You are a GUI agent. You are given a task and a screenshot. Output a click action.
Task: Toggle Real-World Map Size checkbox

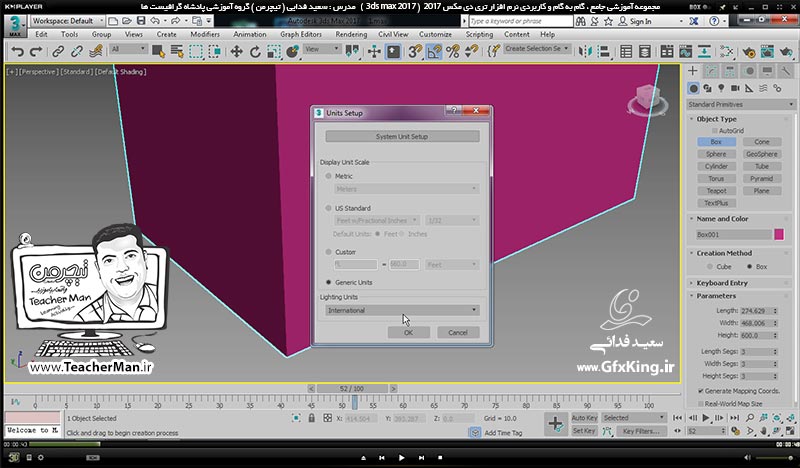701,404
